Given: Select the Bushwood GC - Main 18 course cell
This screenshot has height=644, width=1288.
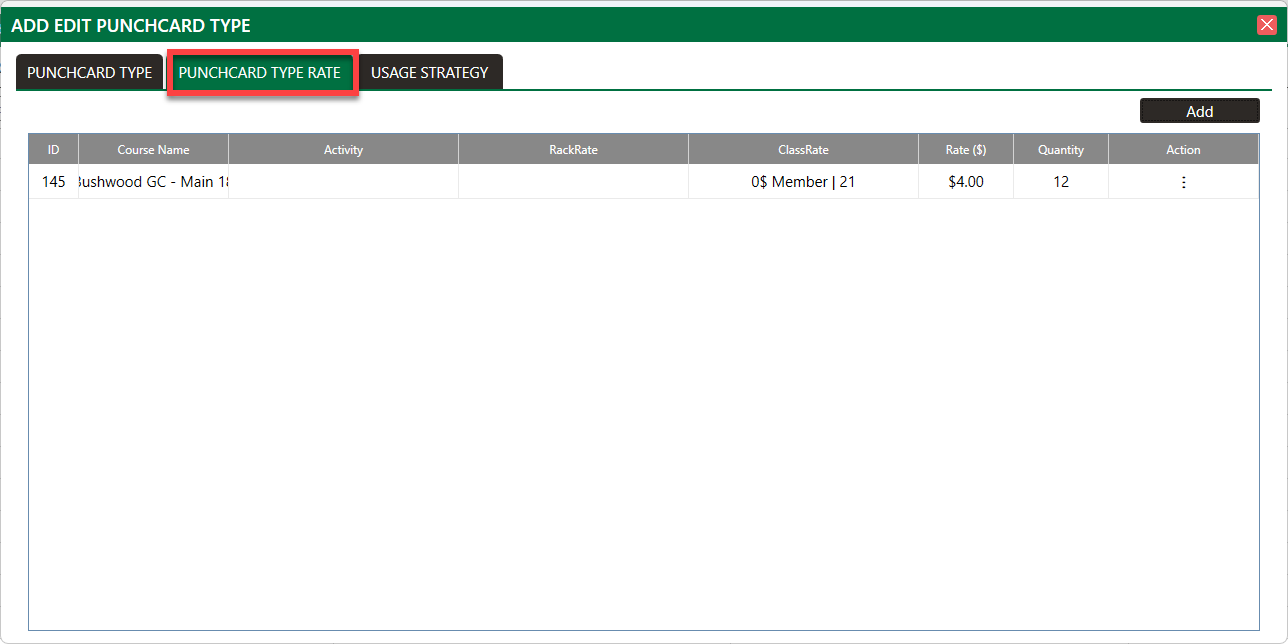Looking at the screenshot, I should point(154,182).
